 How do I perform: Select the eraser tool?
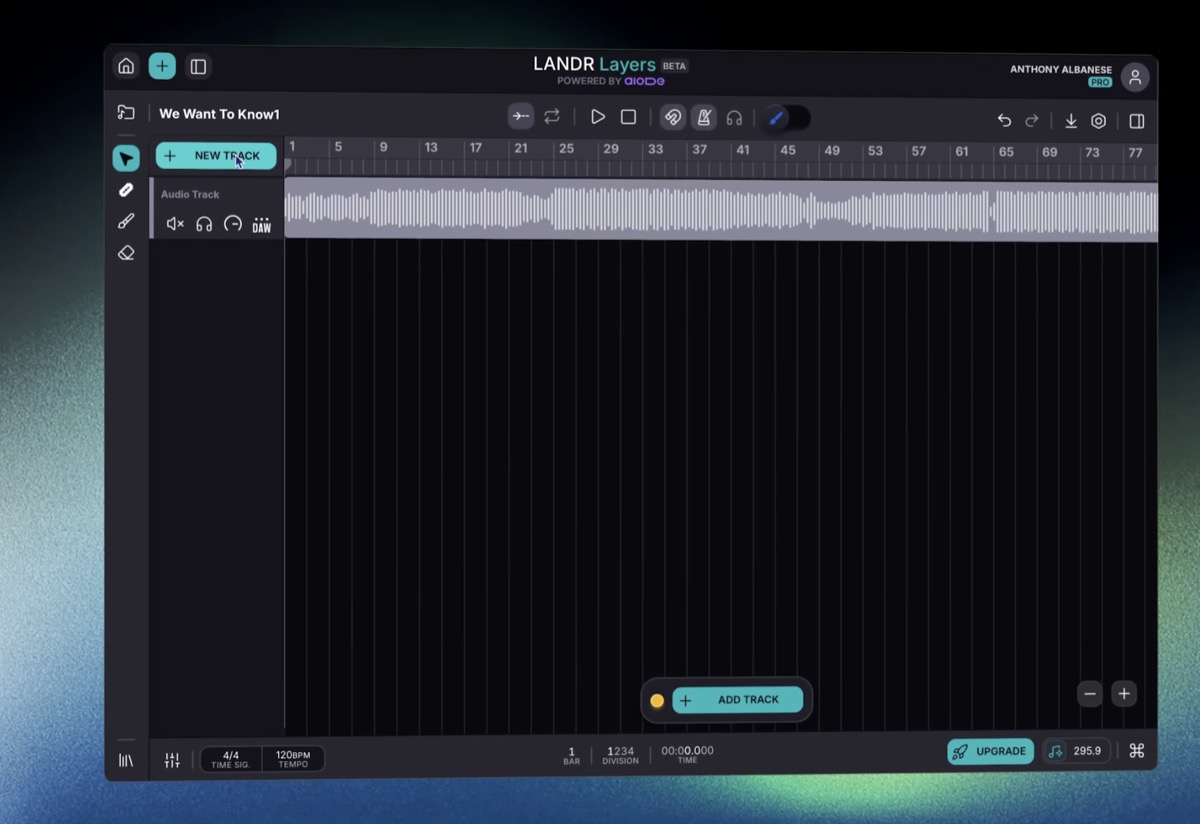click(126, 254)
